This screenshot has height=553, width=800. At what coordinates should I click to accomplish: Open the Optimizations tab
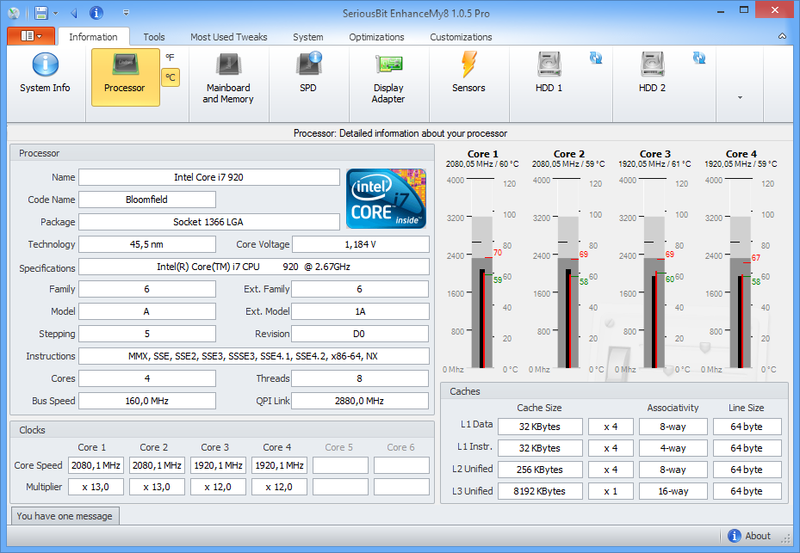(376, 37)
